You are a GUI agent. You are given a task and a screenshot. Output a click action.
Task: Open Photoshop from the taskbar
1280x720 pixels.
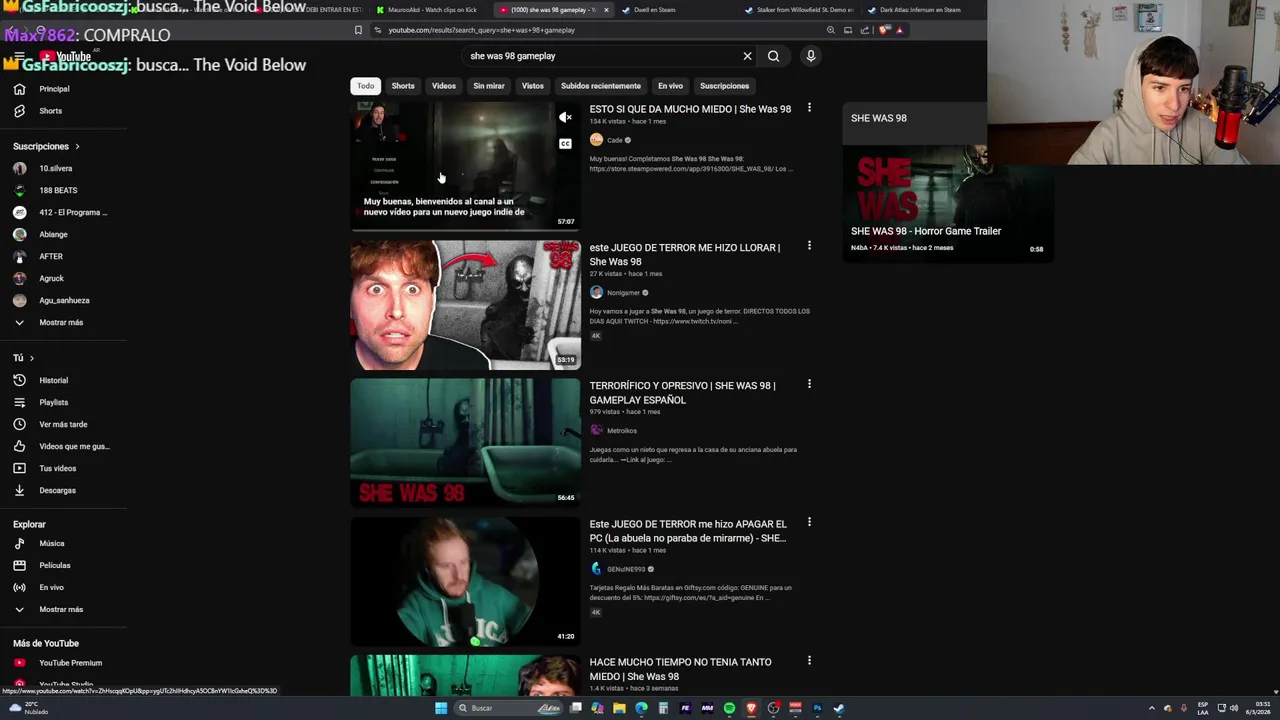tap(817, 708)
